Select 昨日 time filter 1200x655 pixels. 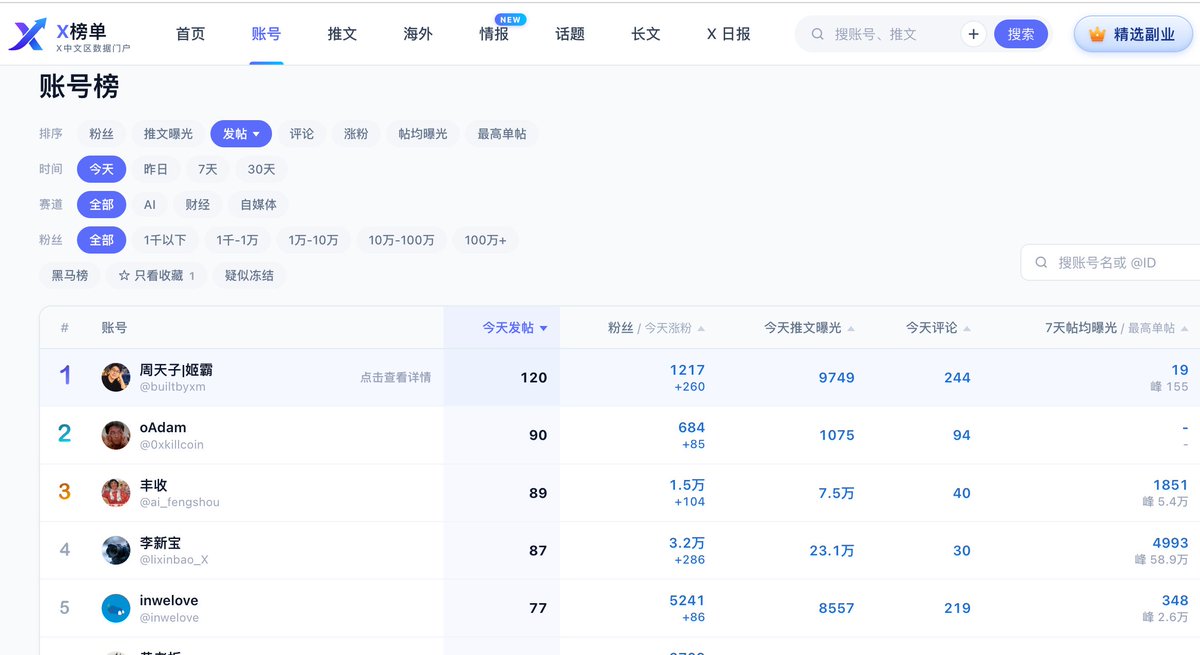[156, 169]
